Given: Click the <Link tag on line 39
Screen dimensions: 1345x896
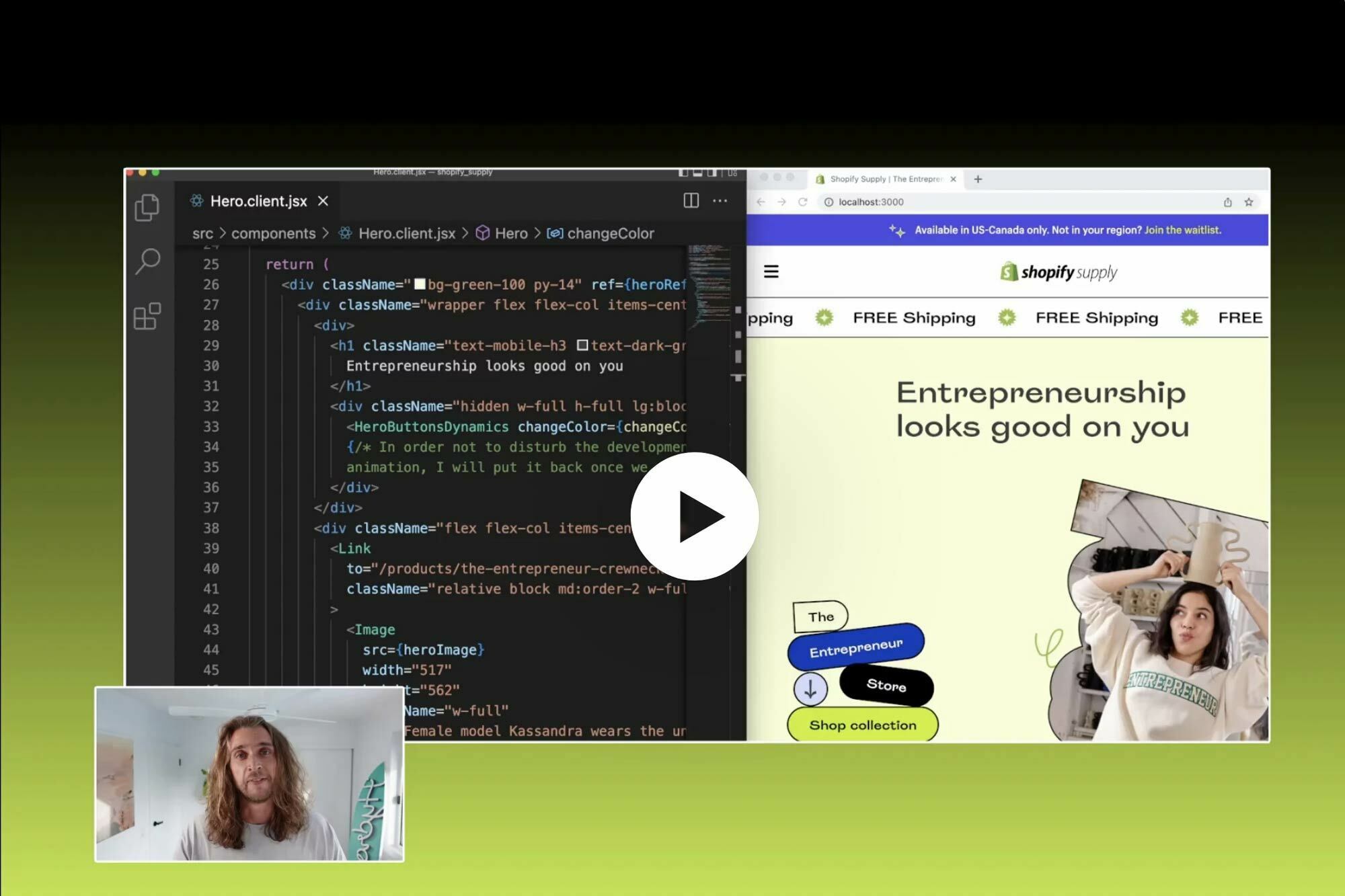Looking at the screenshot, I should coord(350,548).
